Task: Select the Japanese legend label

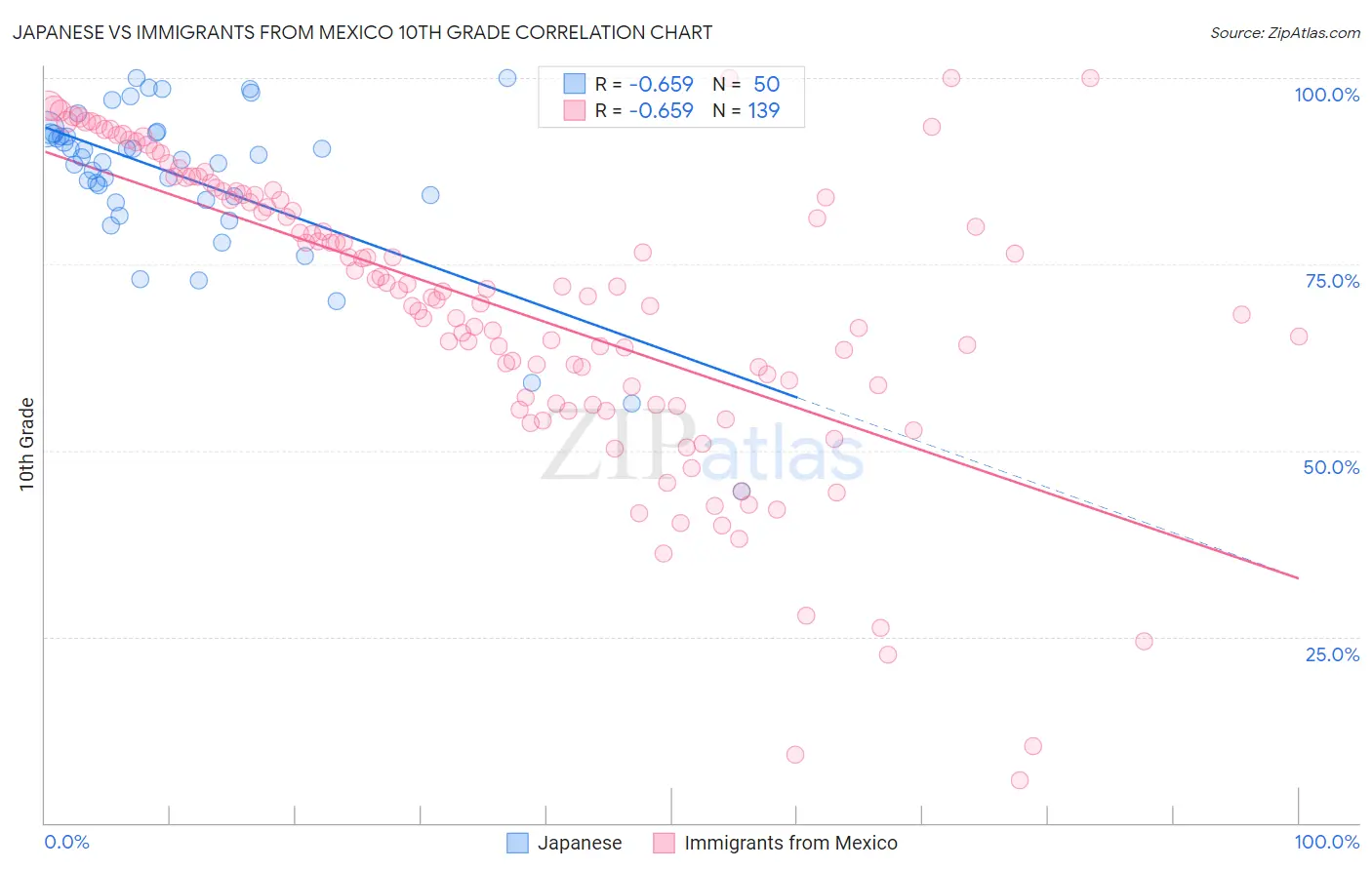Action: click(580, 843)
